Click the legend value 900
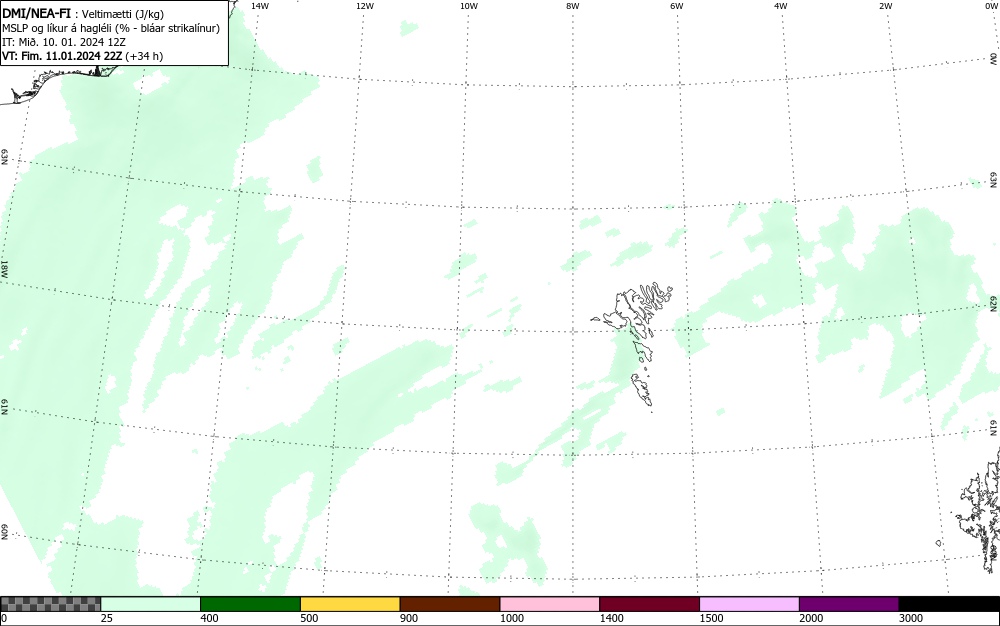 [409, 618]
